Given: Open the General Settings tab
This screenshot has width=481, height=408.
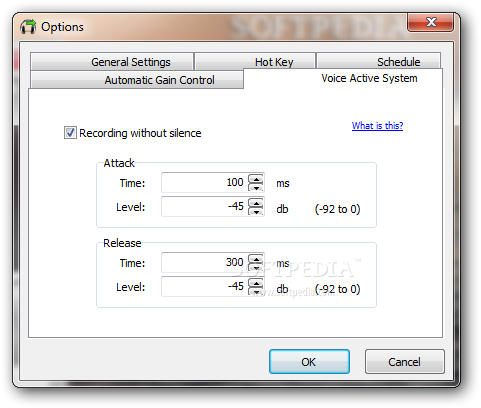Looking at the screenshot, I should [112, 62].
